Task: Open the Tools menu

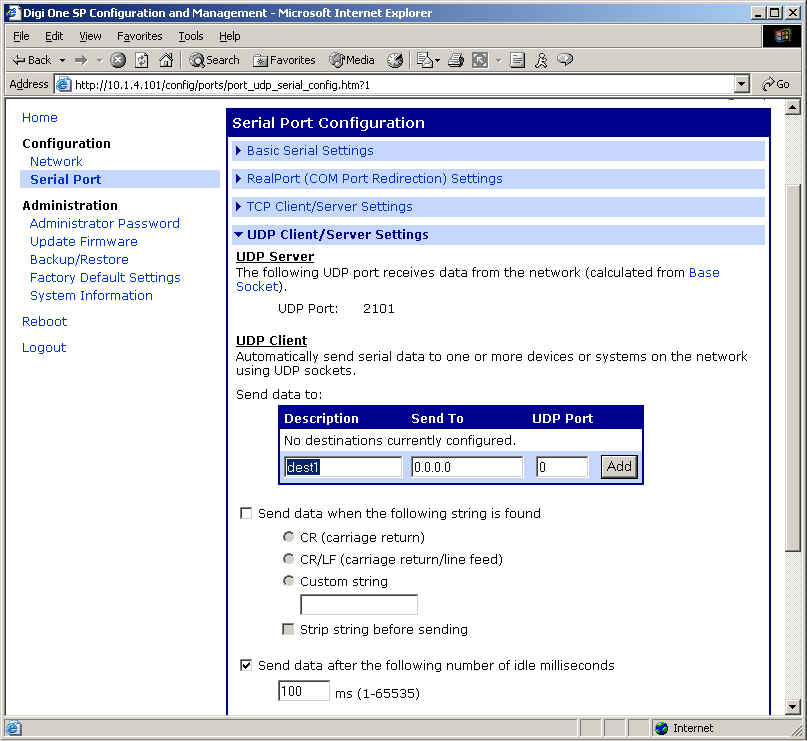Action: [190, 36]
